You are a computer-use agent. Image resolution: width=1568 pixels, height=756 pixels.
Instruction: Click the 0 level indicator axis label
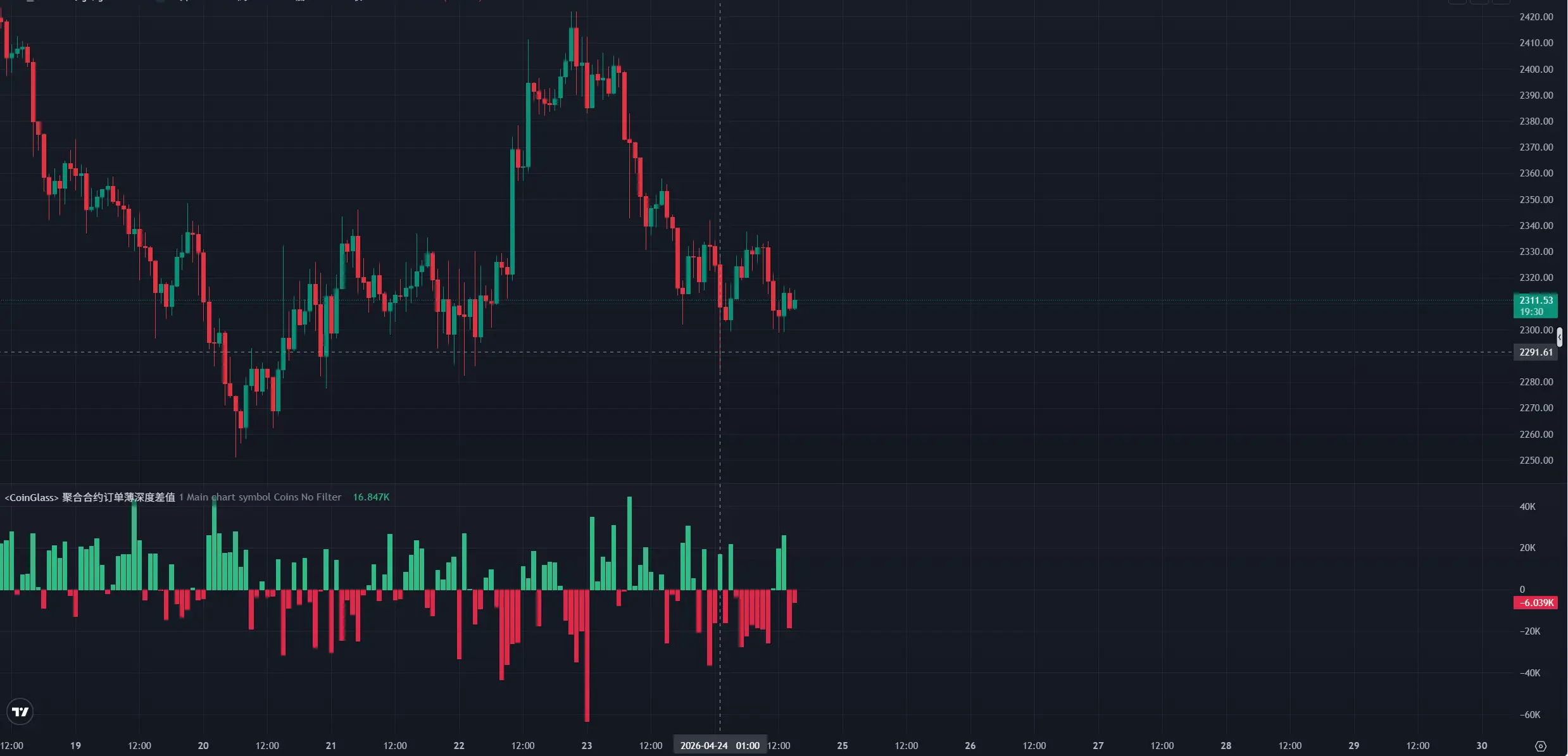(x=1522, y=590)
